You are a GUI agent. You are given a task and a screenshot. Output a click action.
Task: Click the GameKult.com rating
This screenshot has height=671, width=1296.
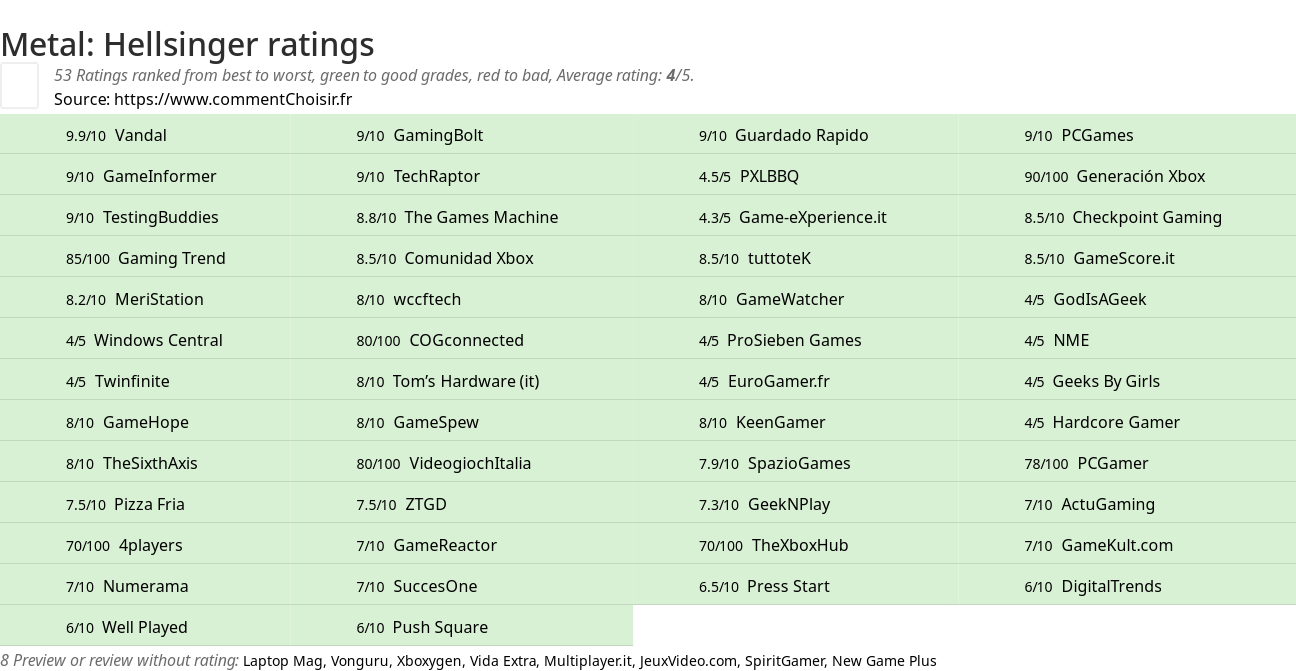tap(1127, 545)
